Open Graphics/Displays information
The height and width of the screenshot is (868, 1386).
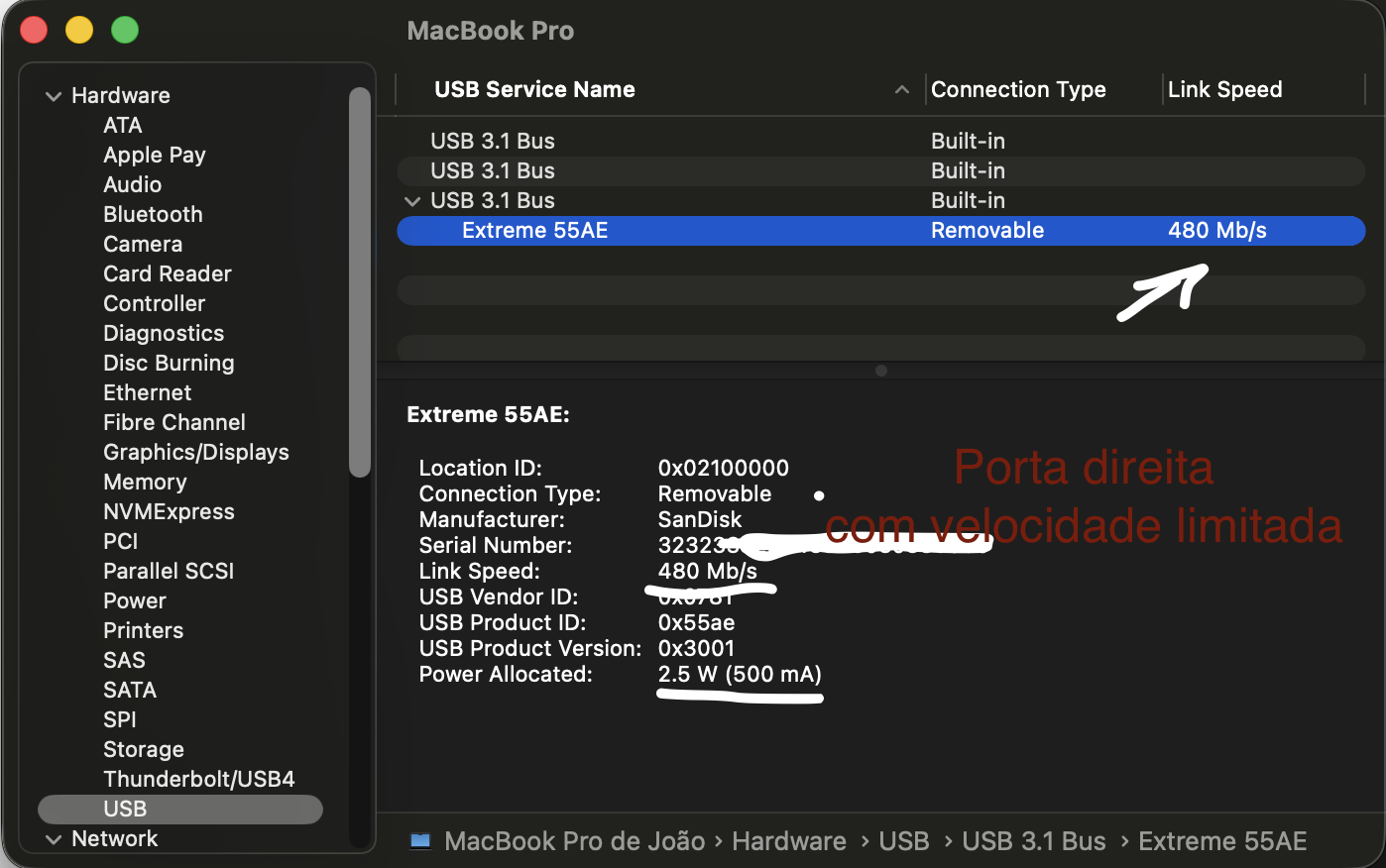(196, 453)
